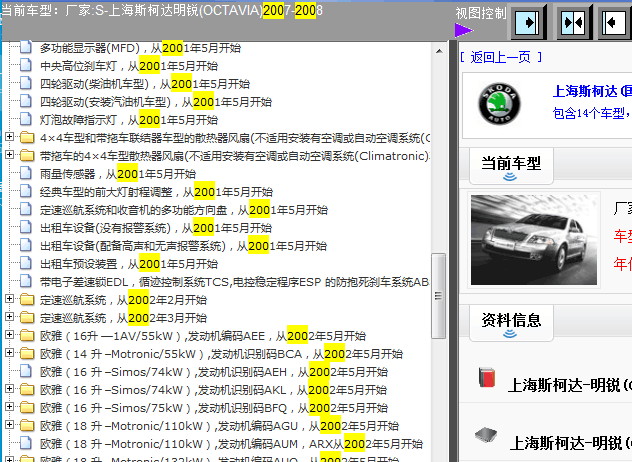Click the right-arrow view control button
Viewport: 632px width, 462px height.
528,22
